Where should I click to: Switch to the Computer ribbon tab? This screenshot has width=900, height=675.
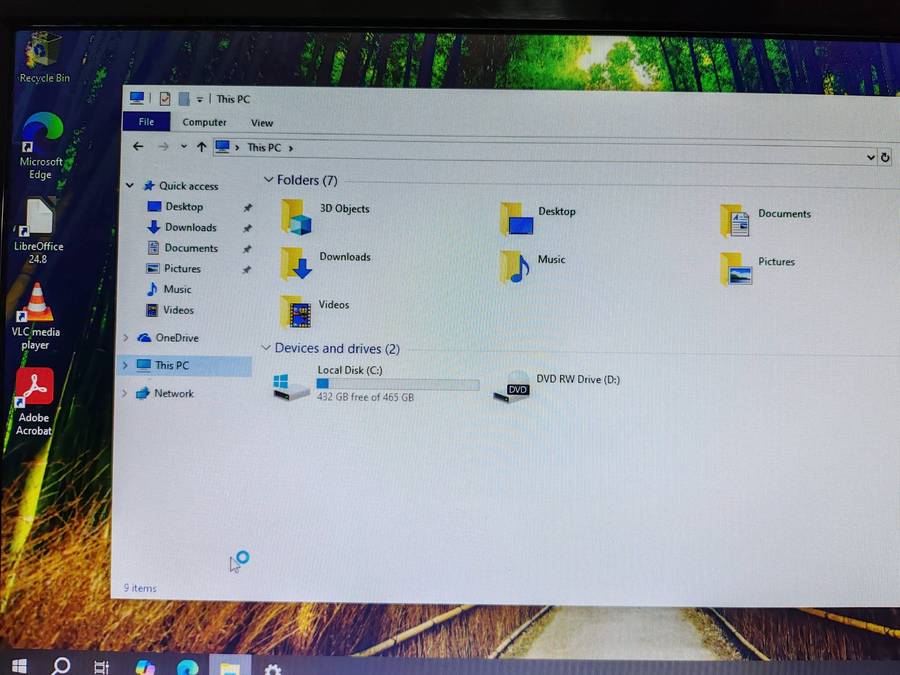click(204, 122)
